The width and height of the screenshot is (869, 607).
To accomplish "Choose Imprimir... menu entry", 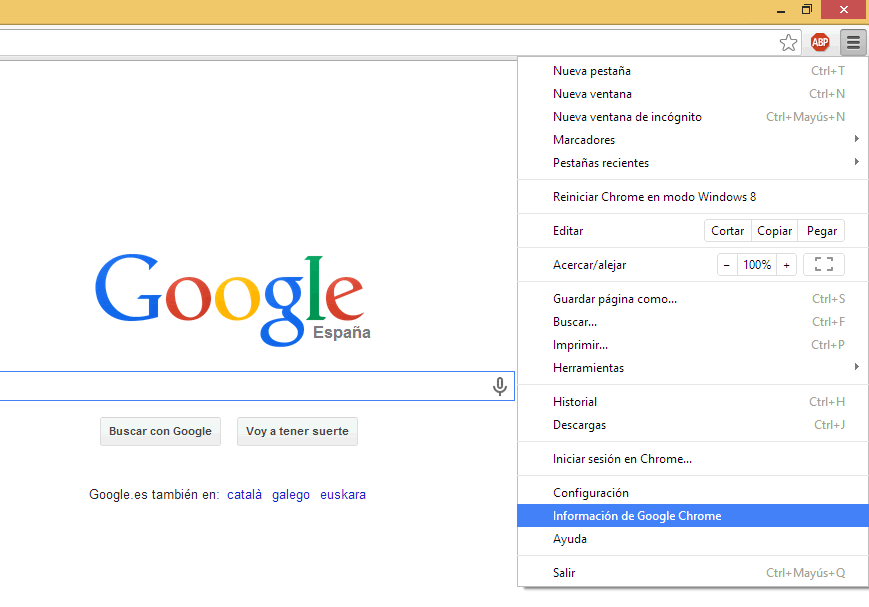I will (693, 345).
